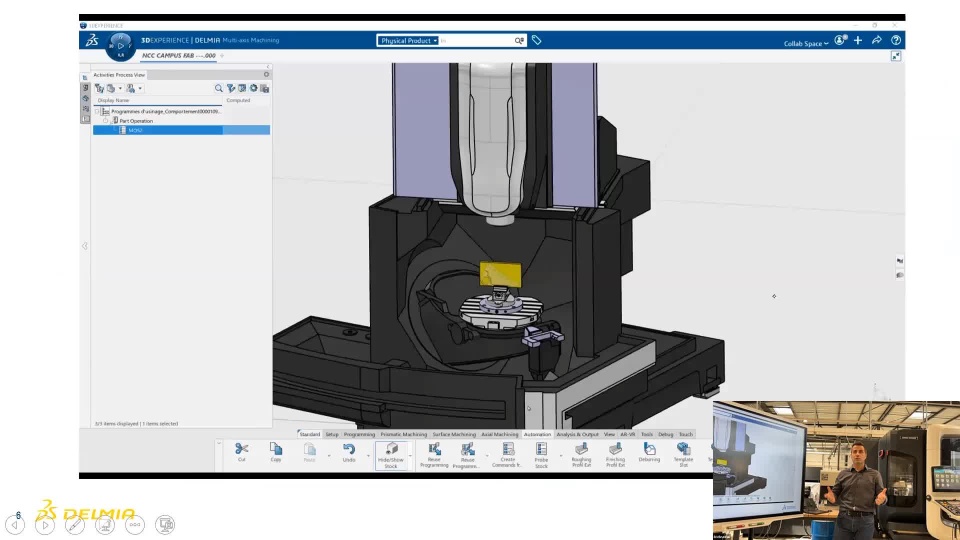Click the Activities Process View tab

click(x=119, y=75)
